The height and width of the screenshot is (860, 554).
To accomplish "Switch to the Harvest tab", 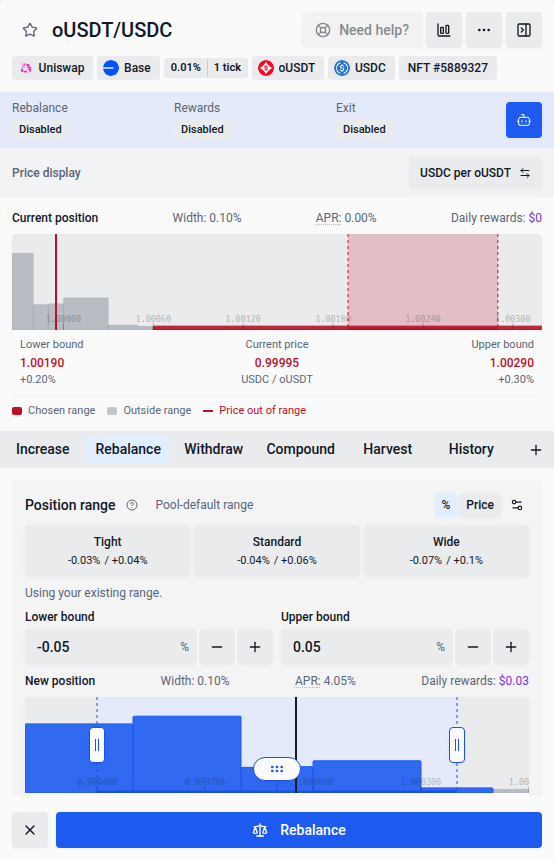I will (x=387, y=449).
